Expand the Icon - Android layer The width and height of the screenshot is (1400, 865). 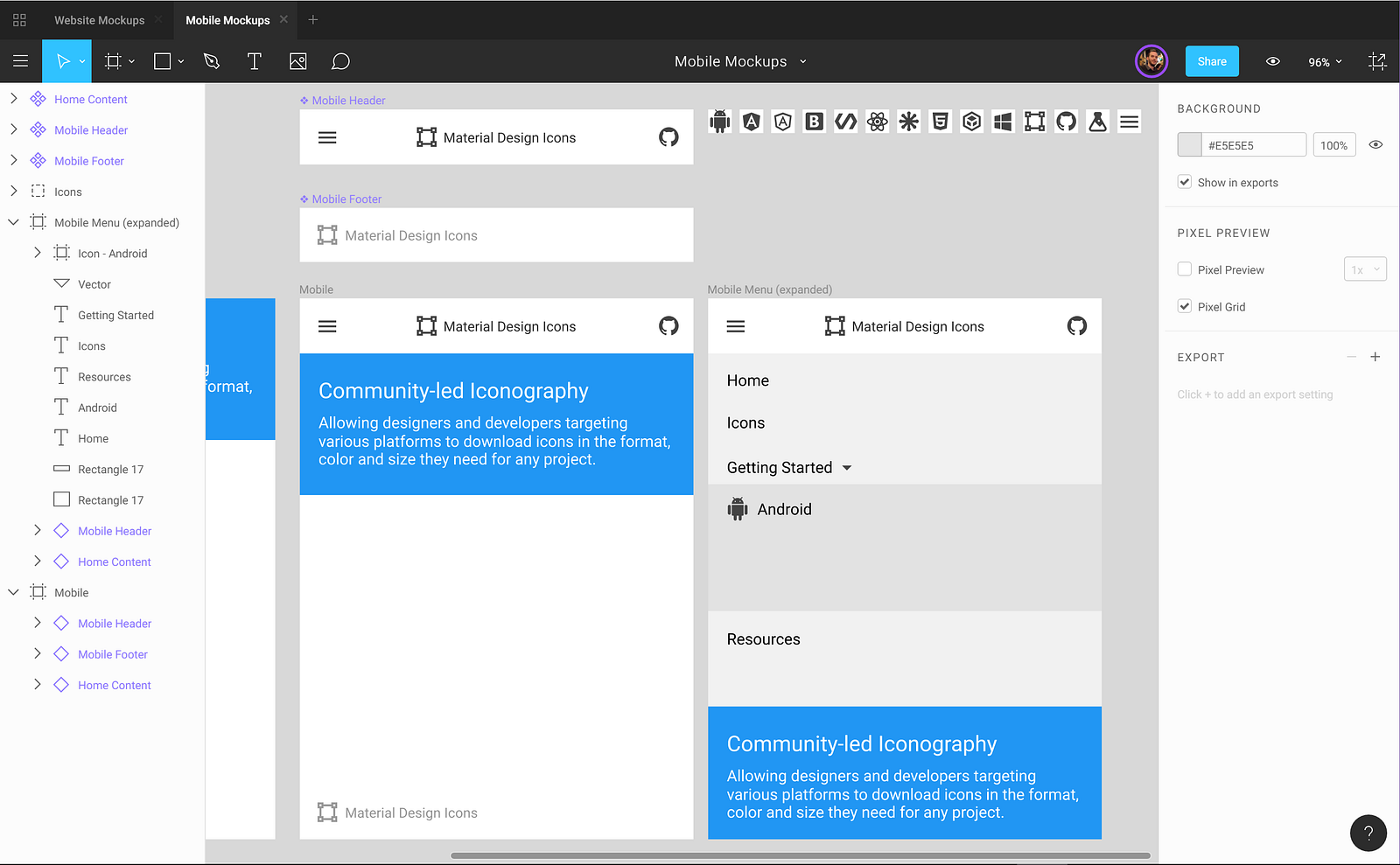click(37, 253)
